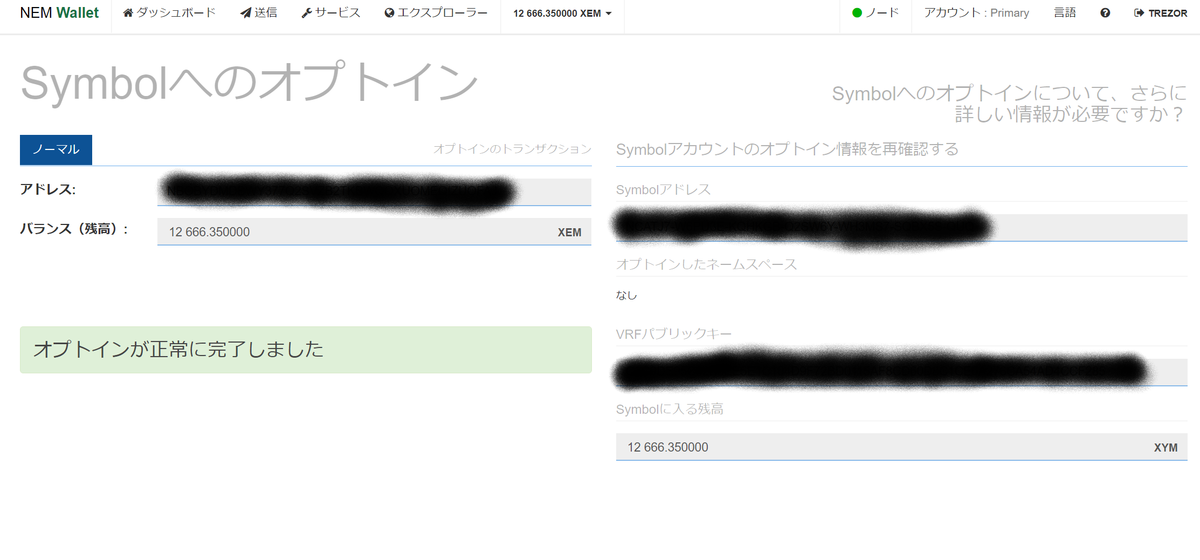Open the ダッシュボード menu item

pos(169,13)
